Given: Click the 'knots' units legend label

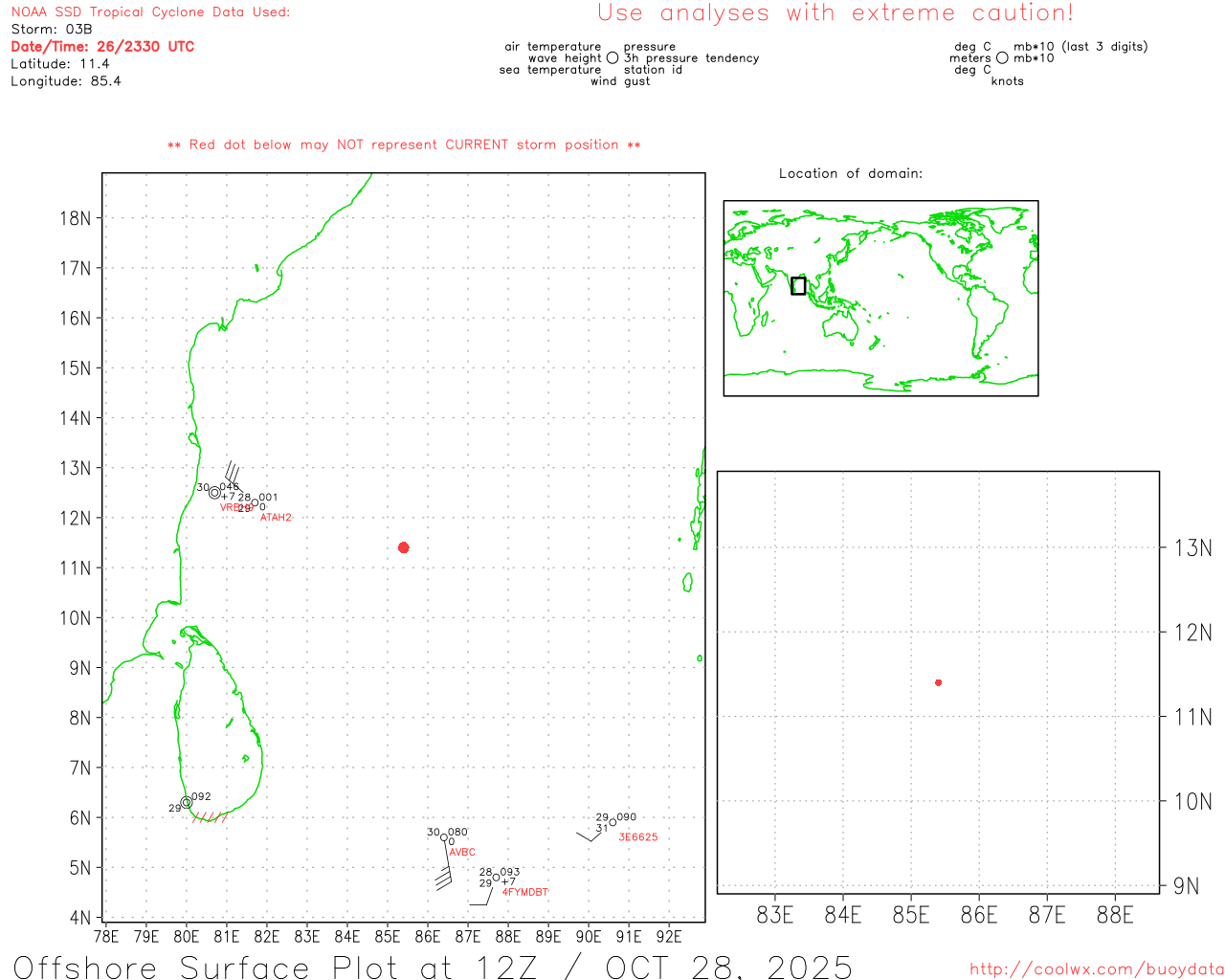Looking at the screenshot, I should pyautogui.click(x=1008, y=81).
